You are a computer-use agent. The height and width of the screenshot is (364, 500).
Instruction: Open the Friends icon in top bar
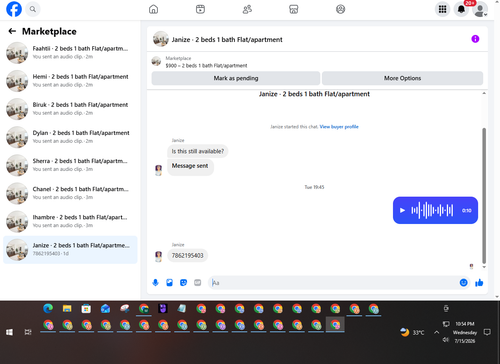[x=247, y=9]
